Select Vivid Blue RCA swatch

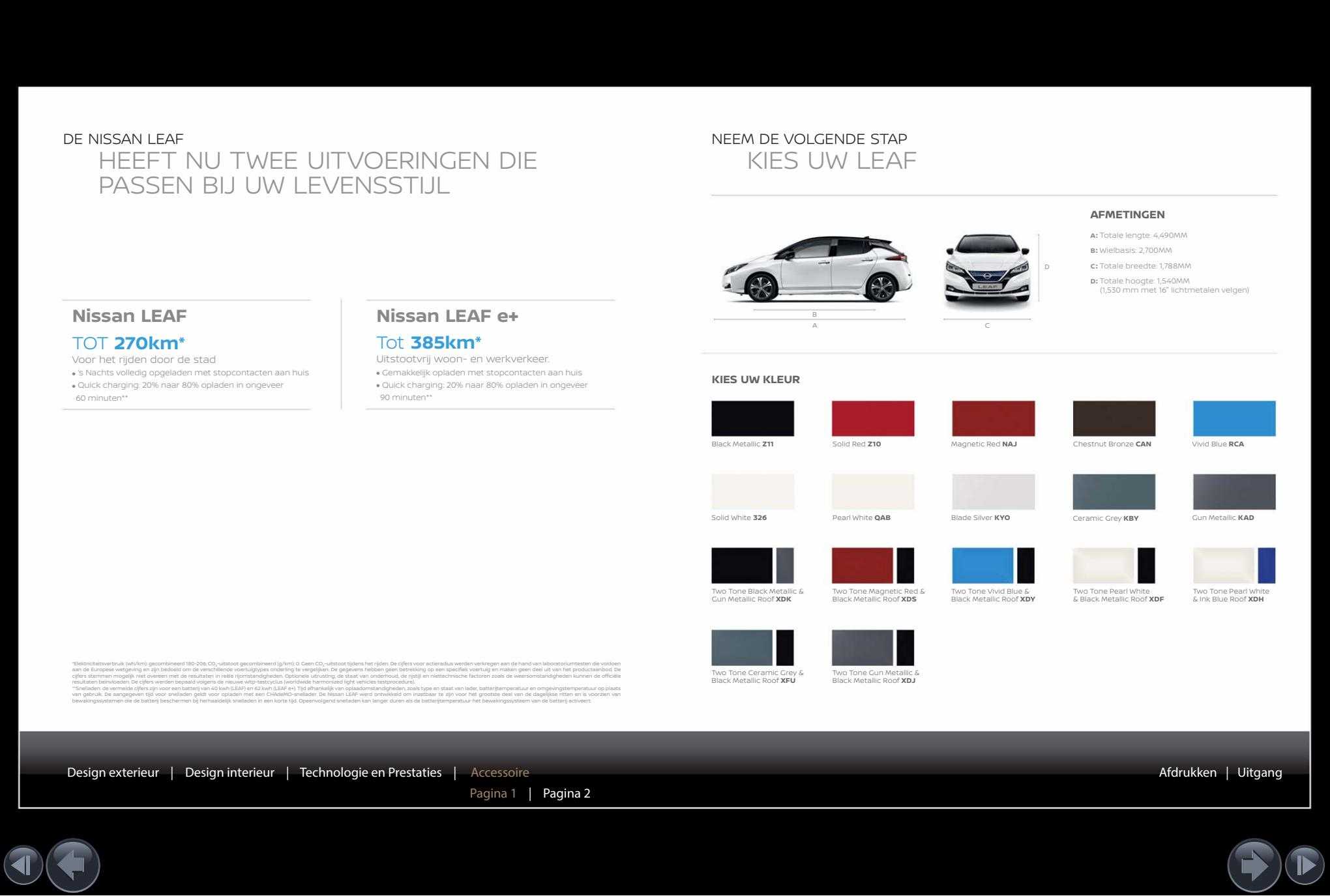coord(1234,418)
